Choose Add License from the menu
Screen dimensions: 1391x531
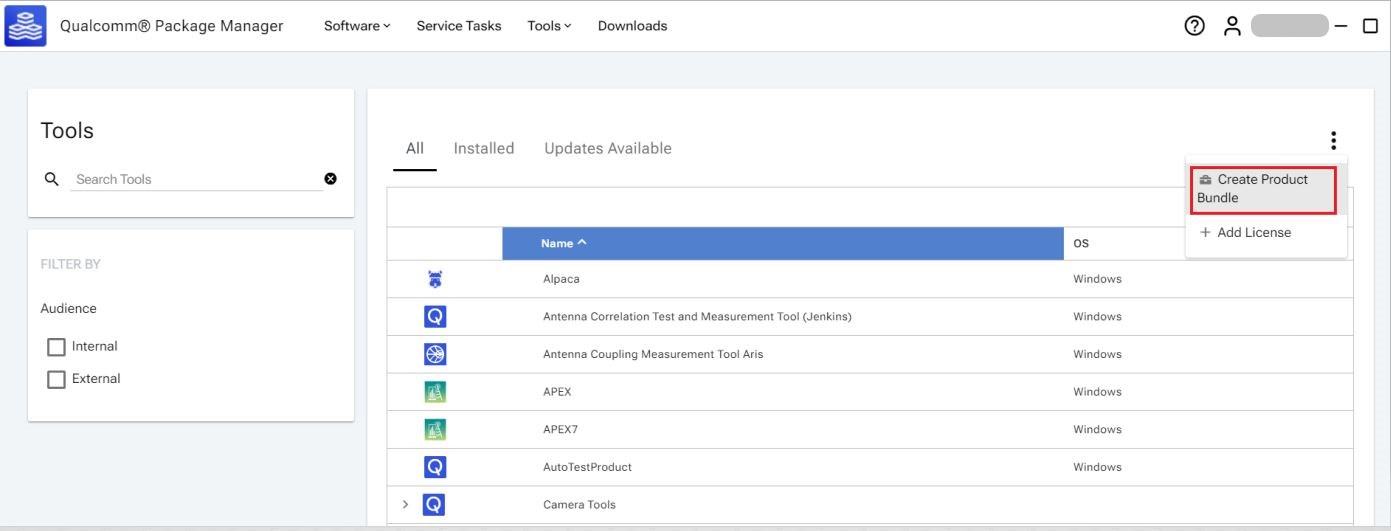pyautogui.click(x=1245, y=232)
